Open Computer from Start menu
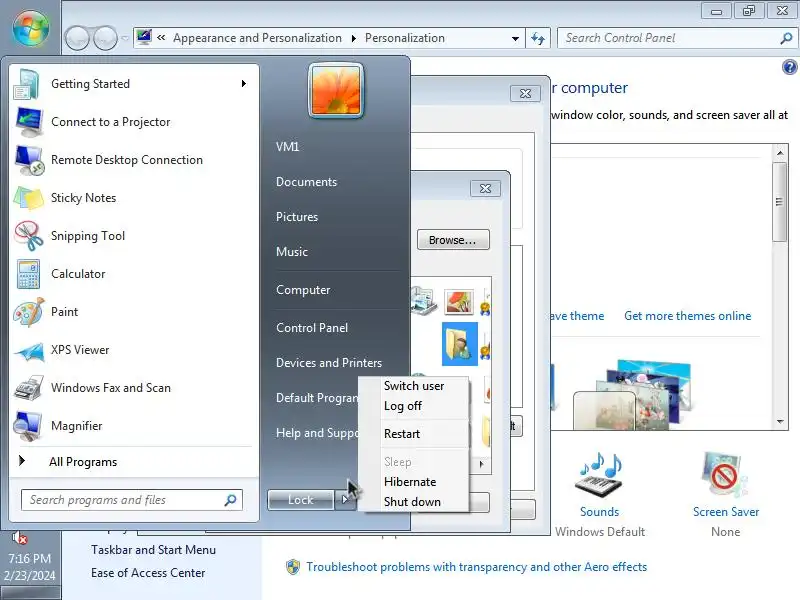The image size is (800, 600). [303, 290]
